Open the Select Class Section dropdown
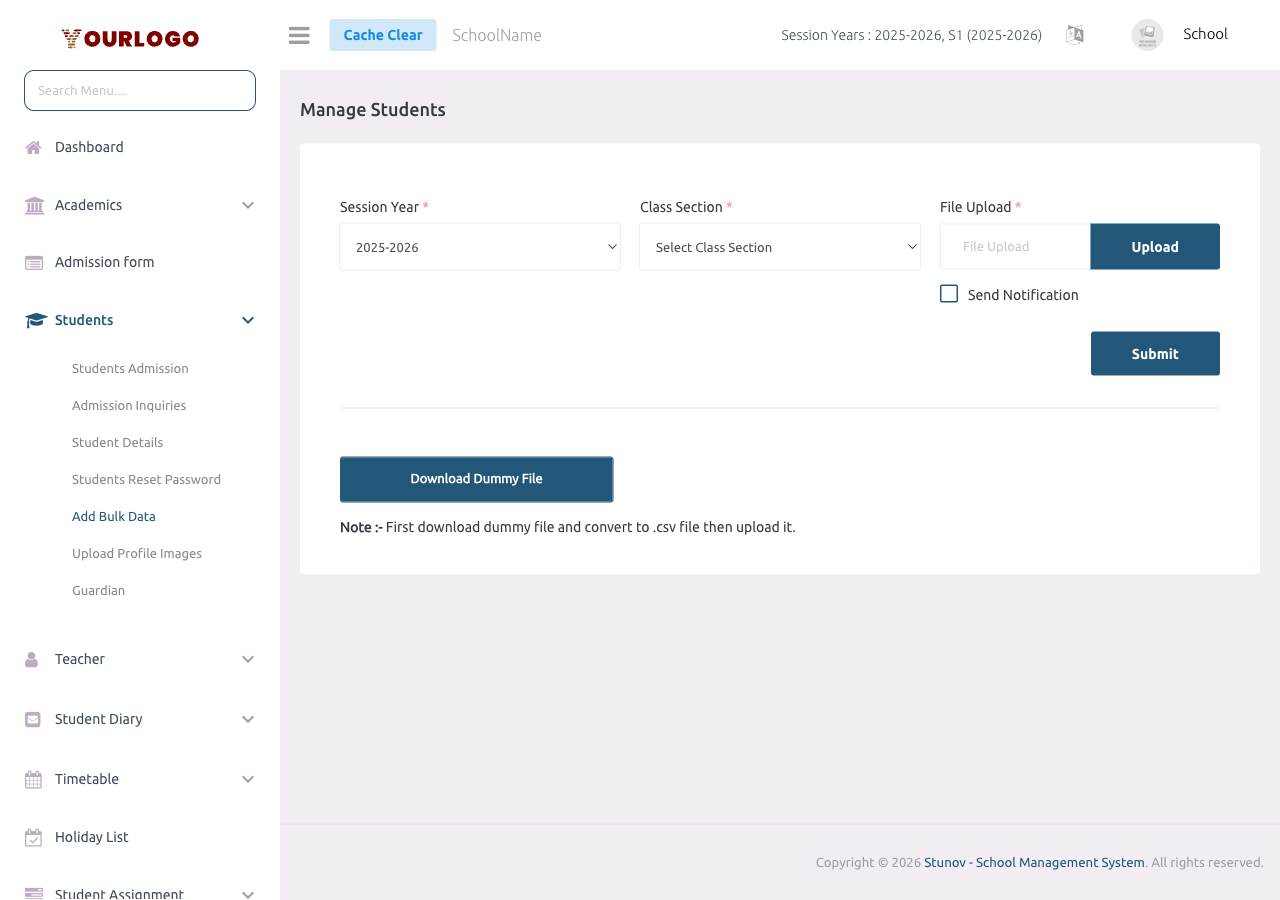 pyautogui.click(x=779, y=246)
